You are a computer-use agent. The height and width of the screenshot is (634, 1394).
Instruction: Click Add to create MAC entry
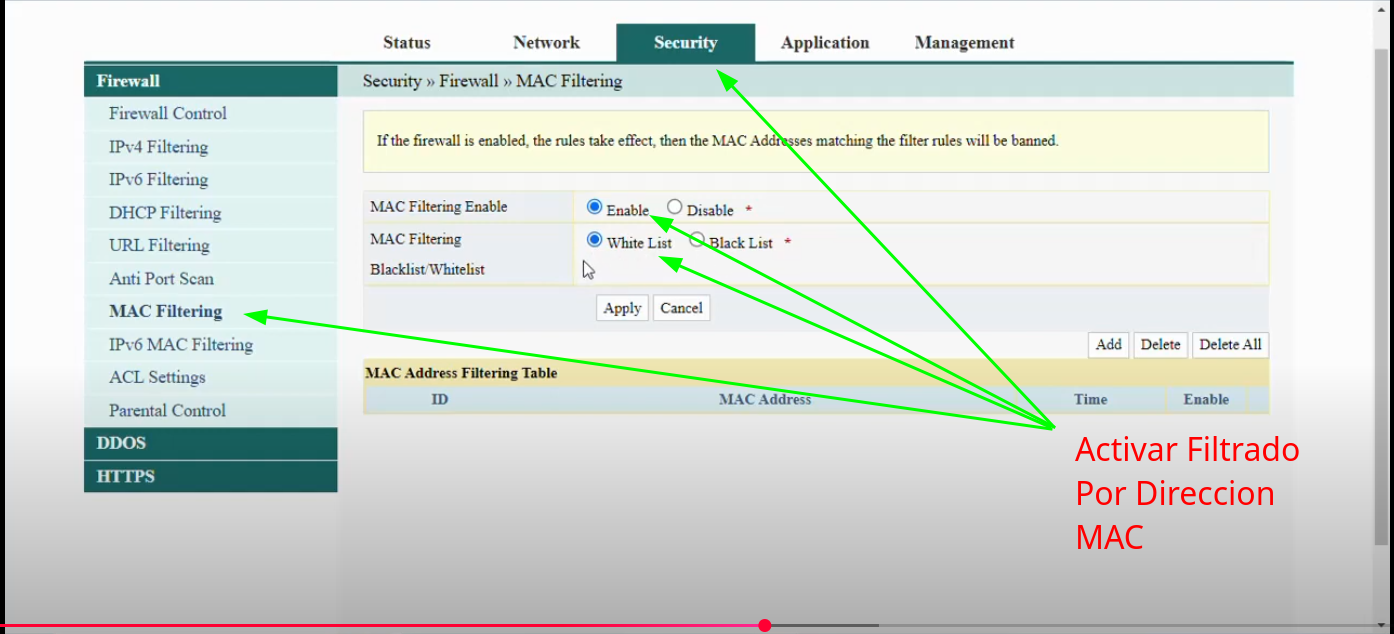1108,344
